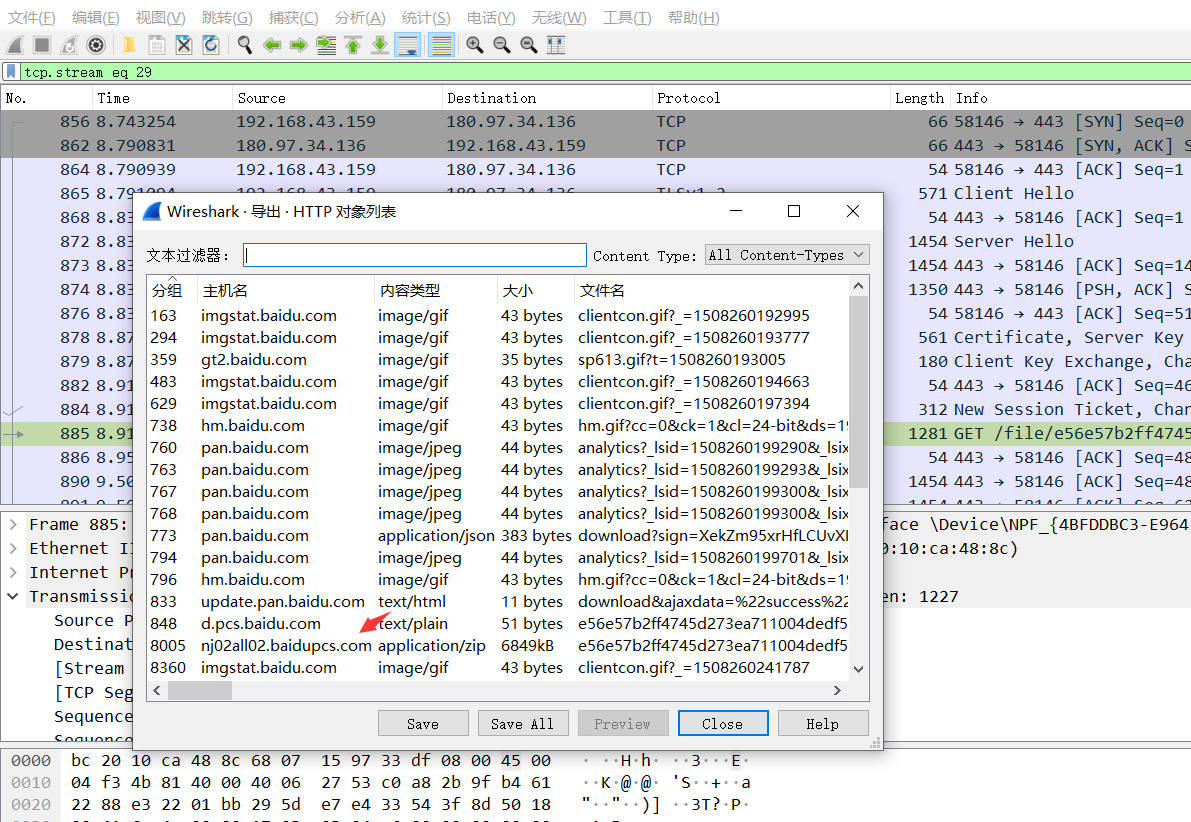Open a capture file with folder icon
The width and height of the screenshot is (1191, 822).
(129, 46)
